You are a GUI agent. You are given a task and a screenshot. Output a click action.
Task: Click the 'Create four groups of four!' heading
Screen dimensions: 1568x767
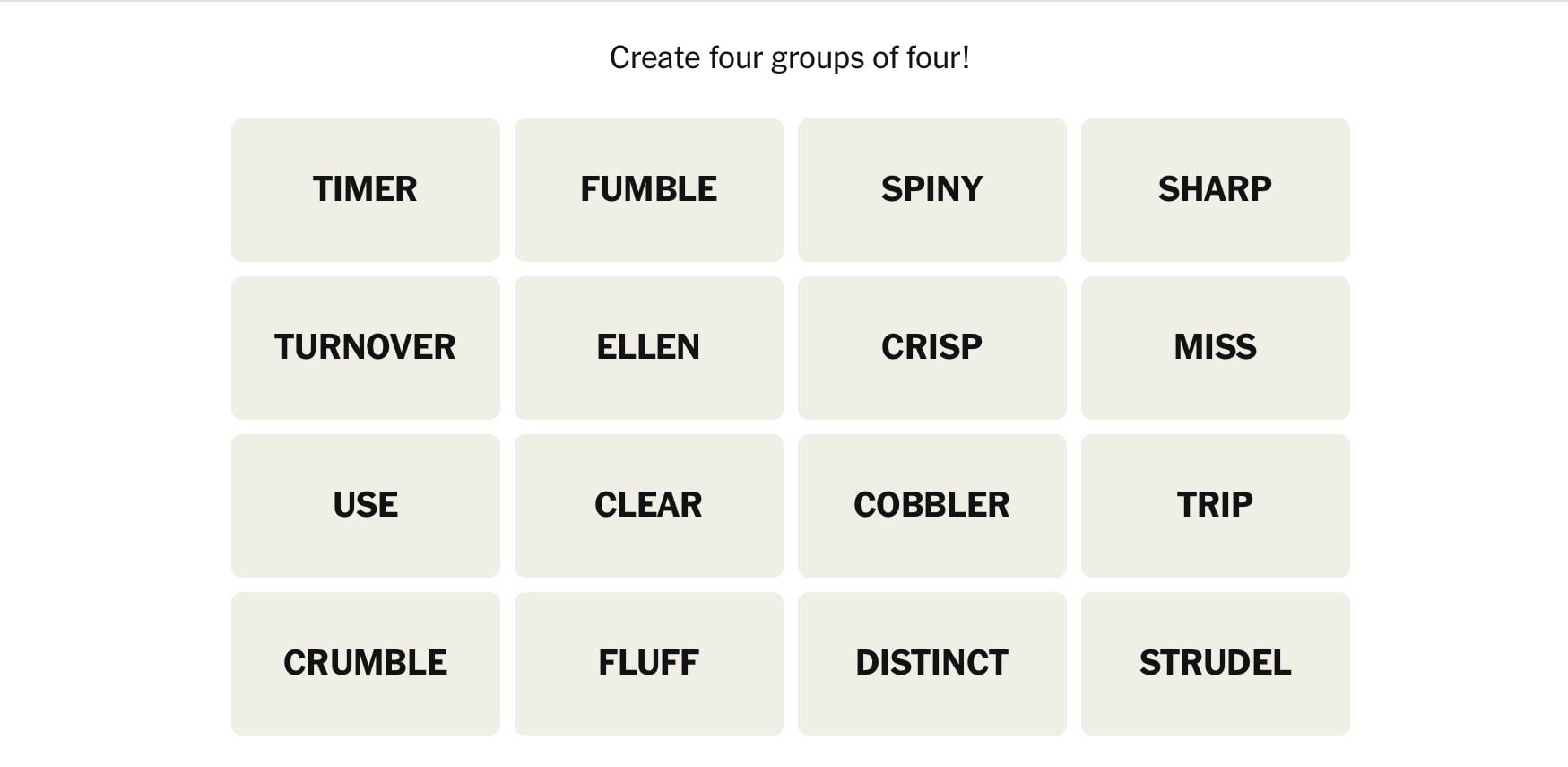(789, 58)
